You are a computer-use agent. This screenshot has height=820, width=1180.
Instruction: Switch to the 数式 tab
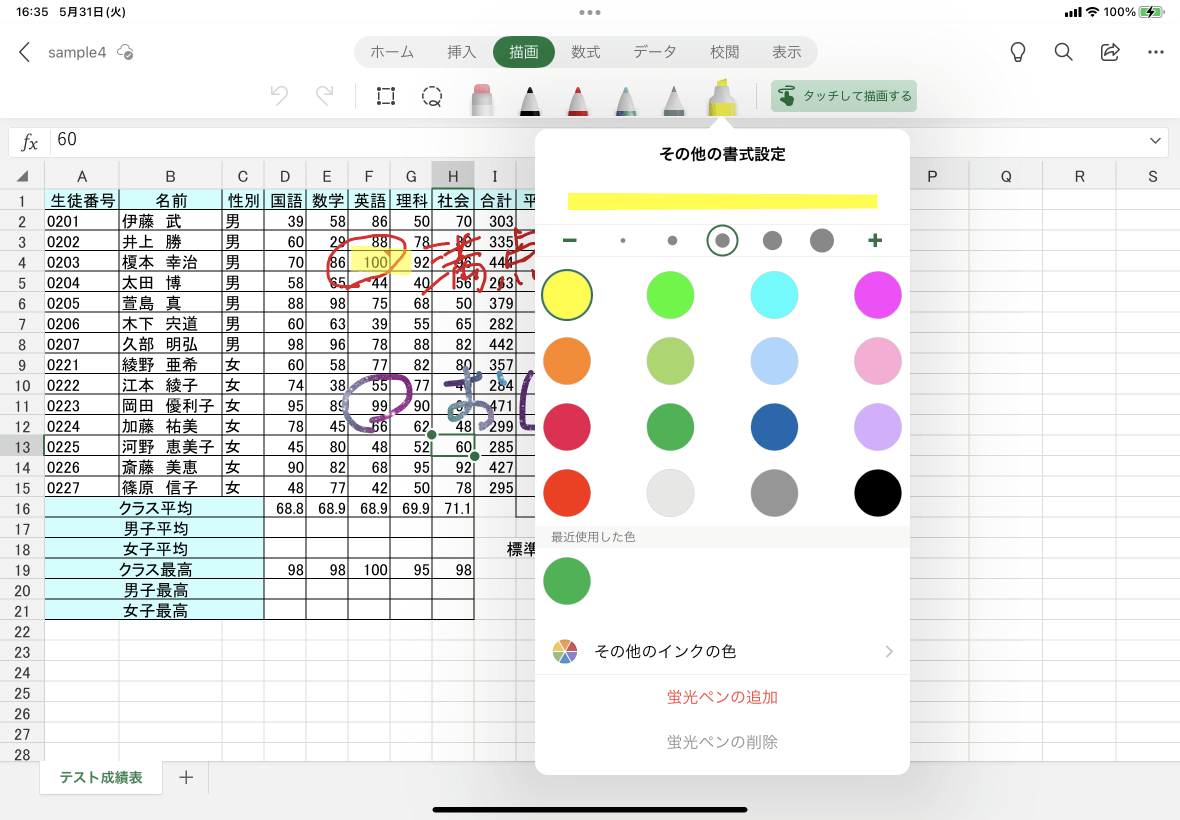click(x=585, y=52)
